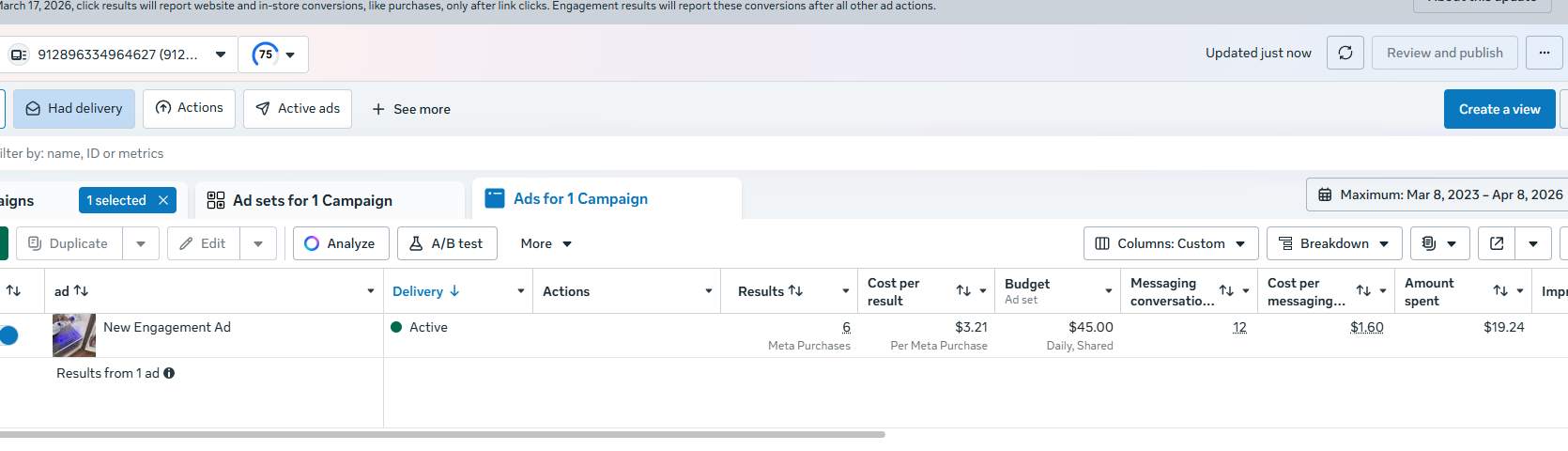The image size is (1568, 451).
Task: Expand the Columns: Custom dropdown
Action: (1170, 243)
